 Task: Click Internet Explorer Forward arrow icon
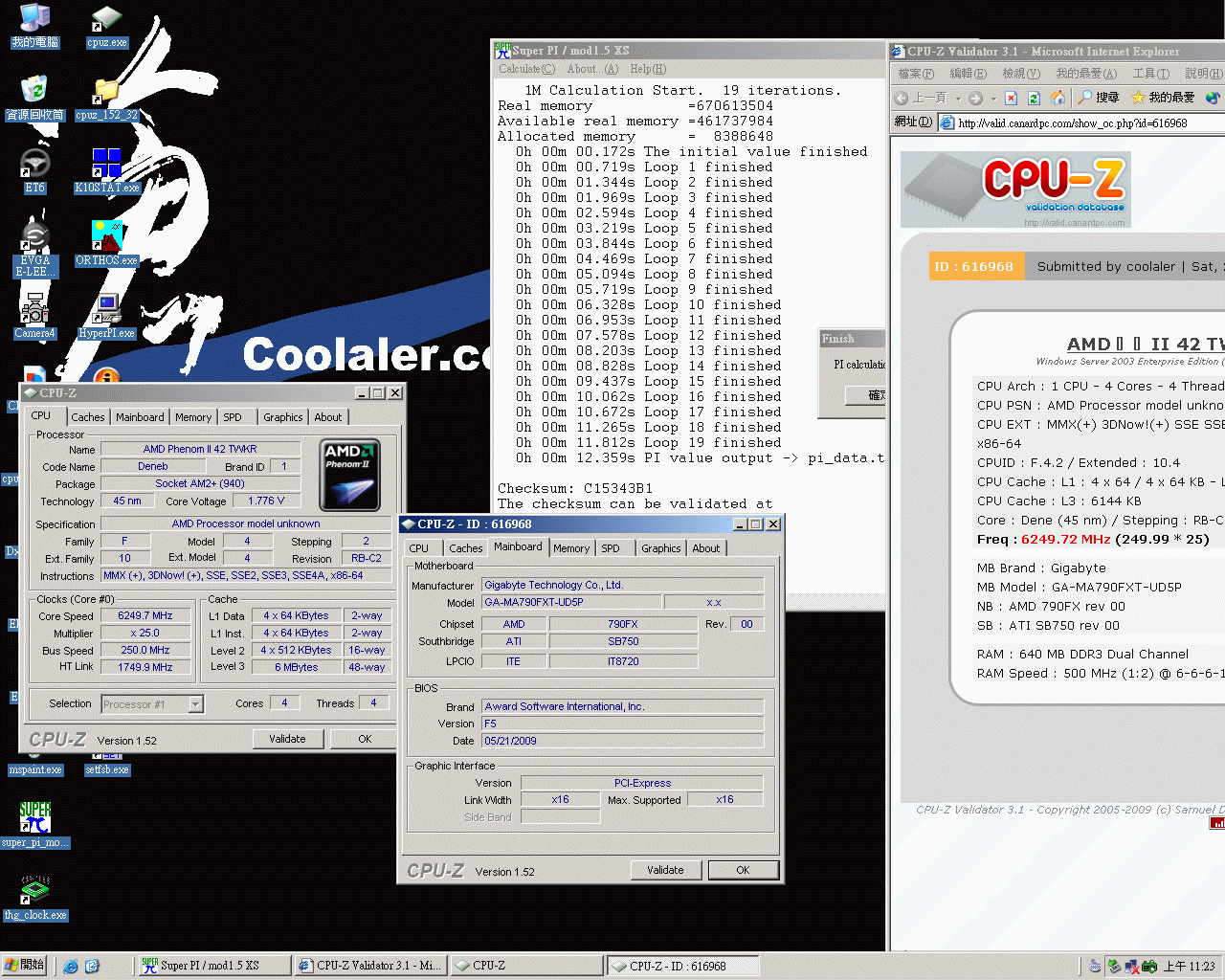975,98
